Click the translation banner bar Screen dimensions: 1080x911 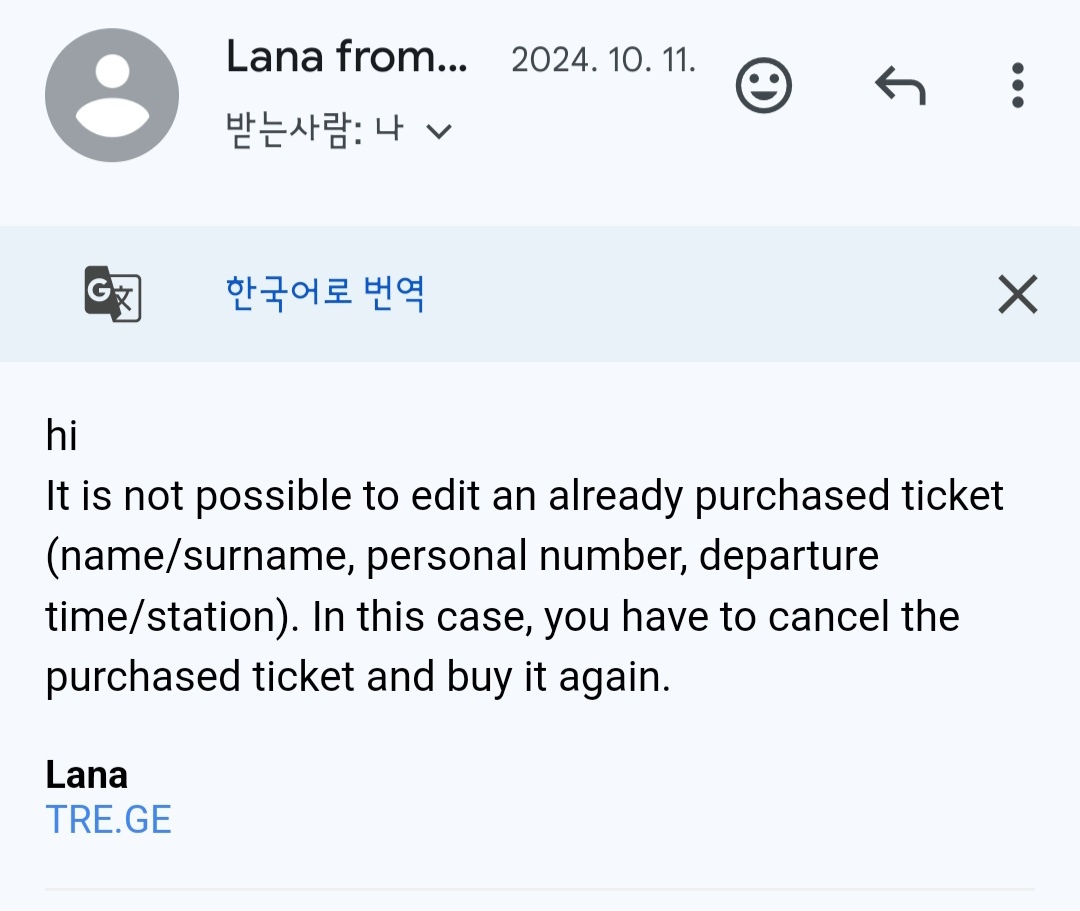pyautogui.click(x=540, y=293)
